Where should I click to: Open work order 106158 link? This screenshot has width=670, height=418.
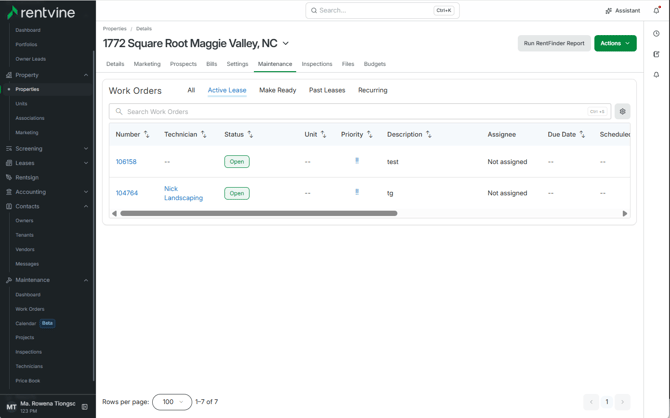126,162
